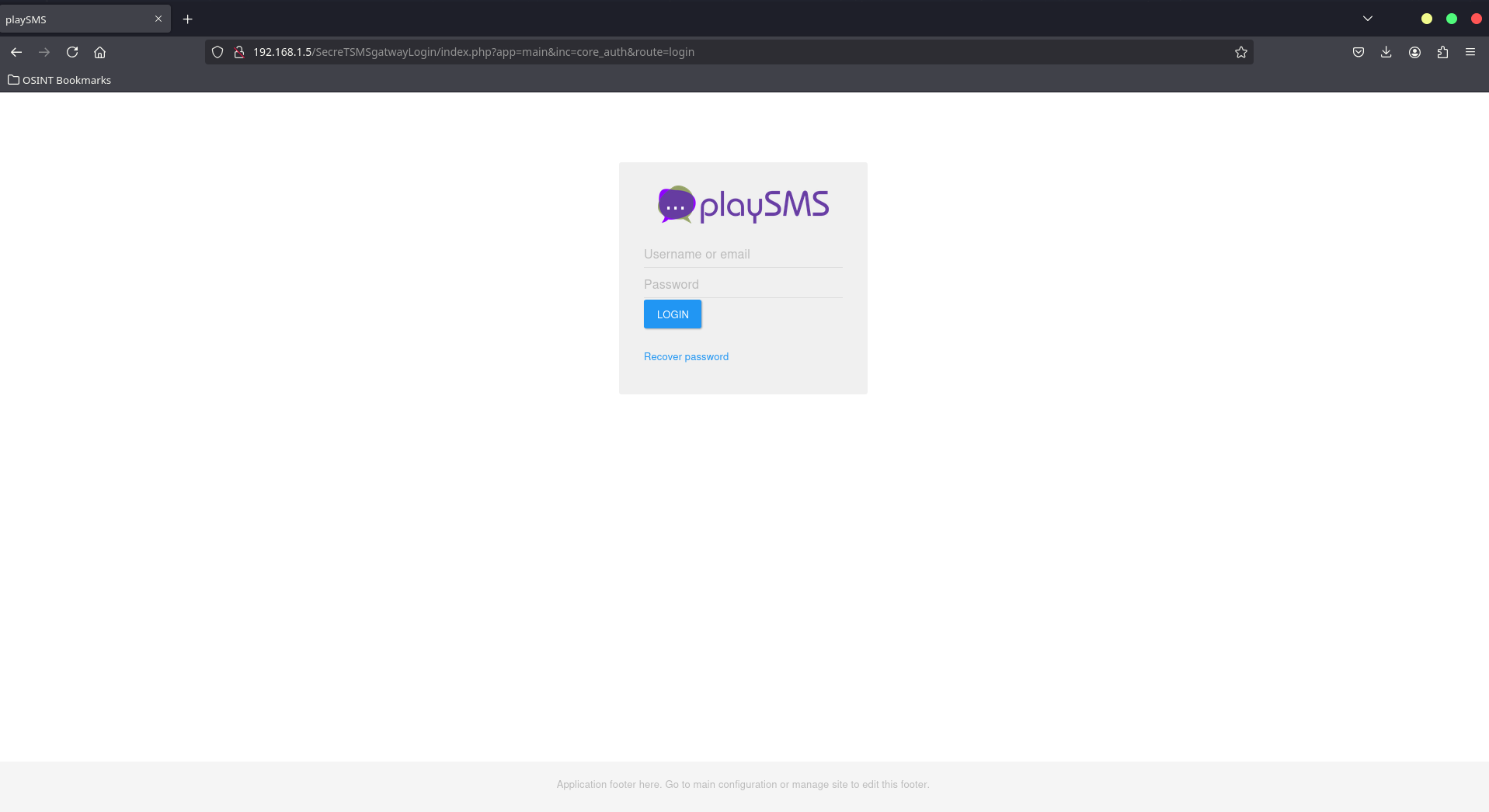Open the shield tracking protection panel
This screenshot has width=1489, height=812.
217,52
